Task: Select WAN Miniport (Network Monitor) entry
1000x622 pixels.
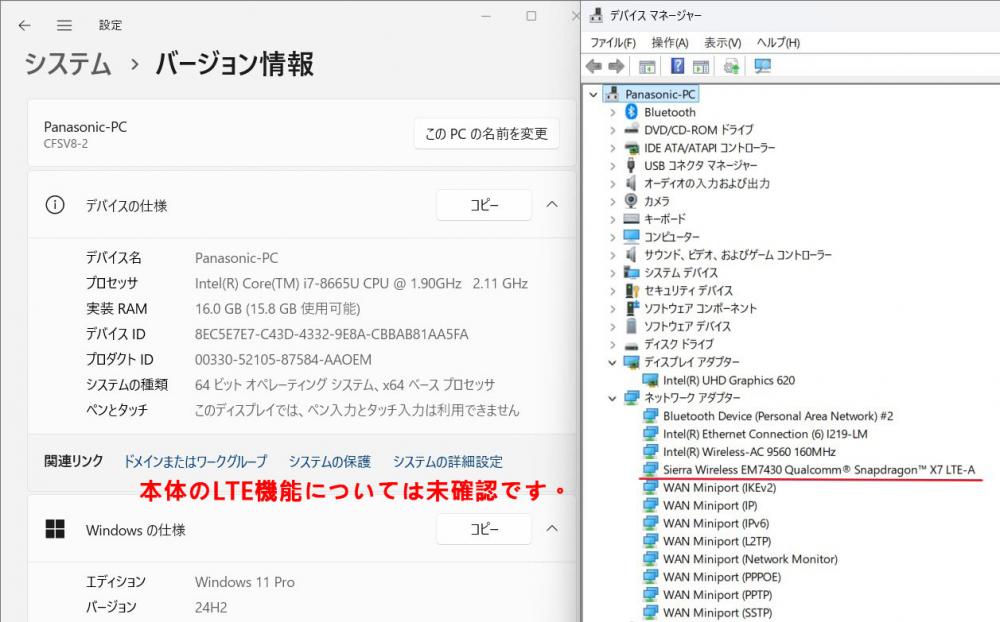Action: (x=750, y=559)
